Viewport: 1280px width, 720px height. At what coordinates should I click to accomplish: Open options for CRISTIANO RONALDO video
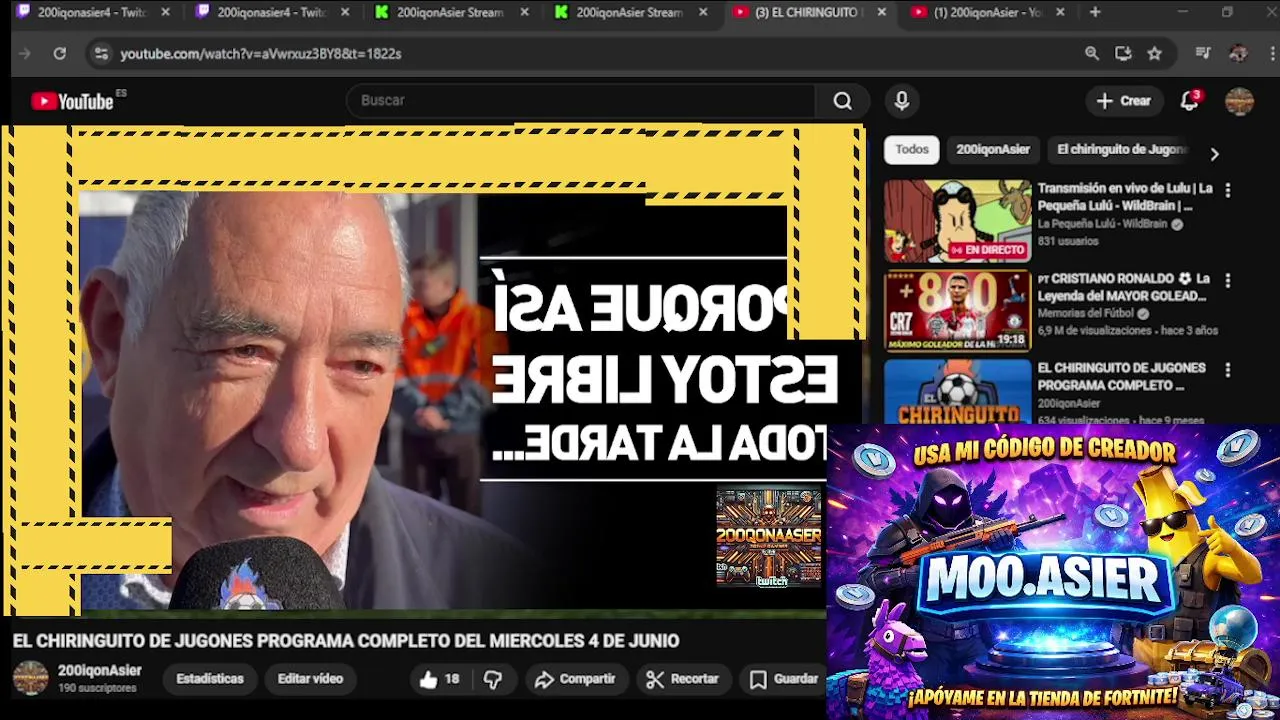click(x=1227, y=280)
